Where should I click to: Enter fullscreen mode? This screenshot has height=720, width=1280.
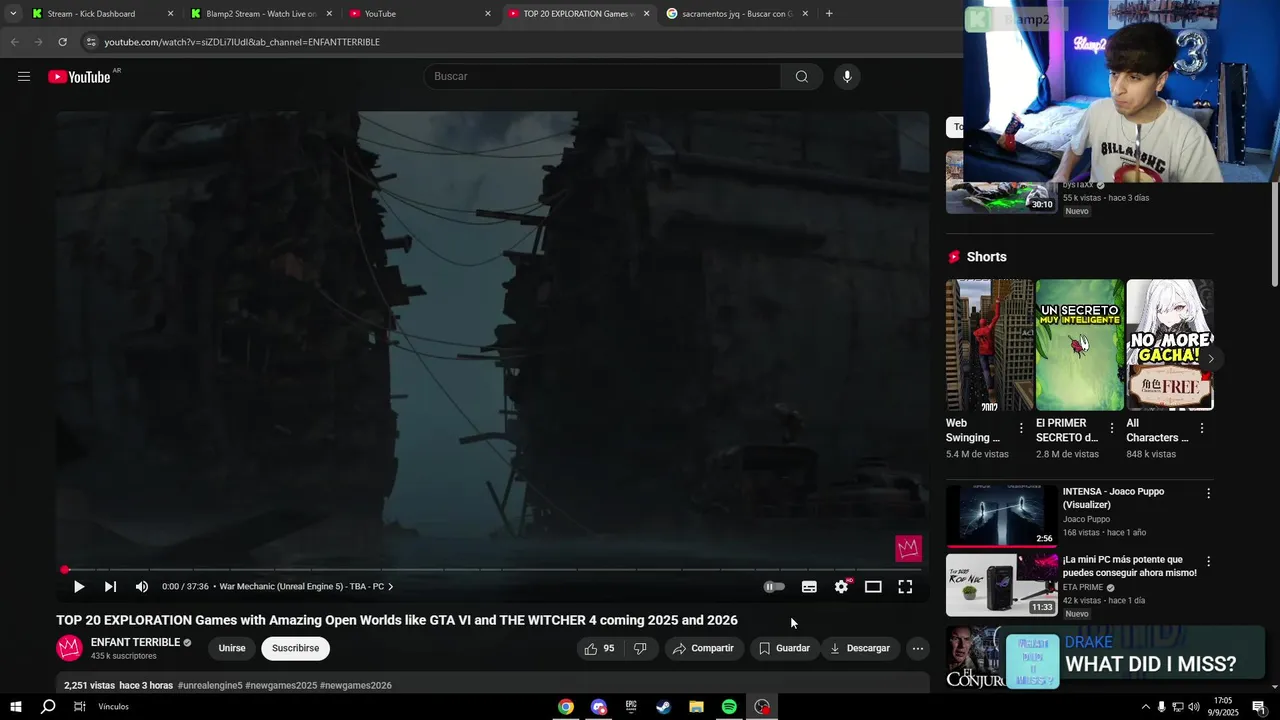tap(905, 587)
